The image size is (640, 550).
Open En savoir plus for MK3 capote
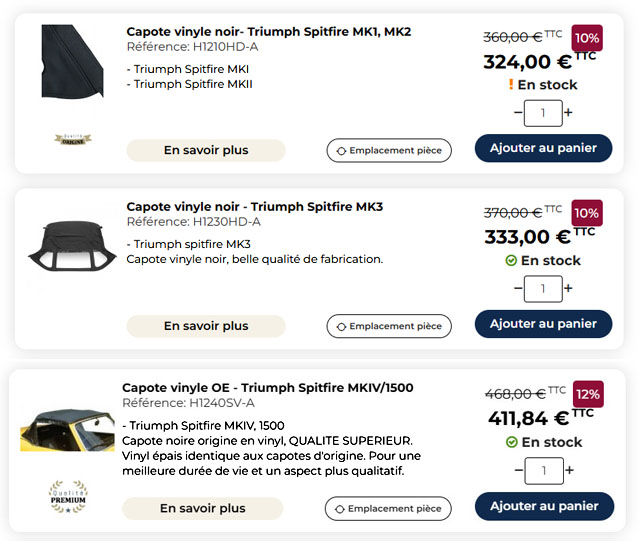pyautogui.click(x=206, y=326)
